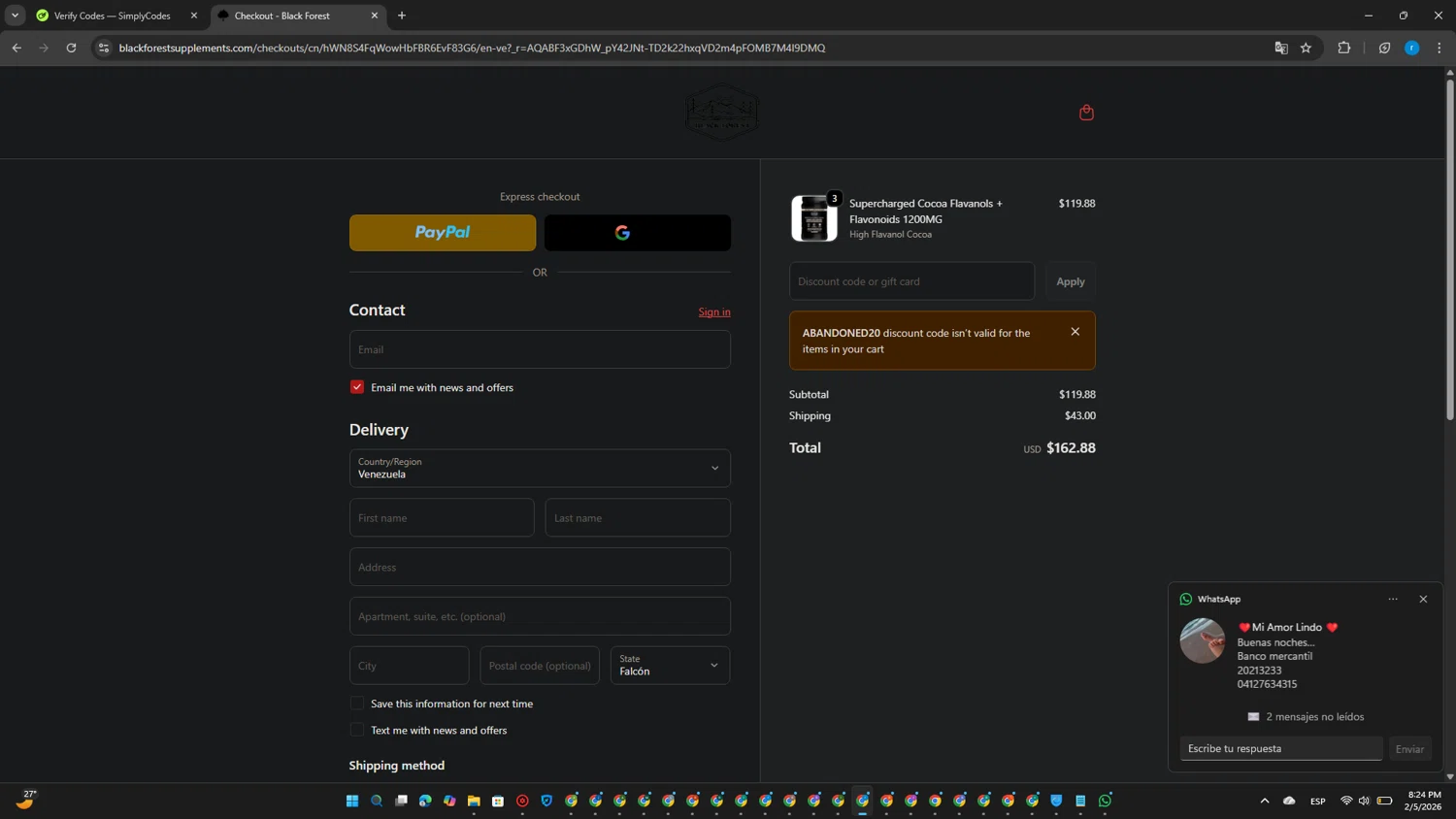Click the Sign in link
1456x819 pixels.
pyautogui.click(x=714, y=311)
